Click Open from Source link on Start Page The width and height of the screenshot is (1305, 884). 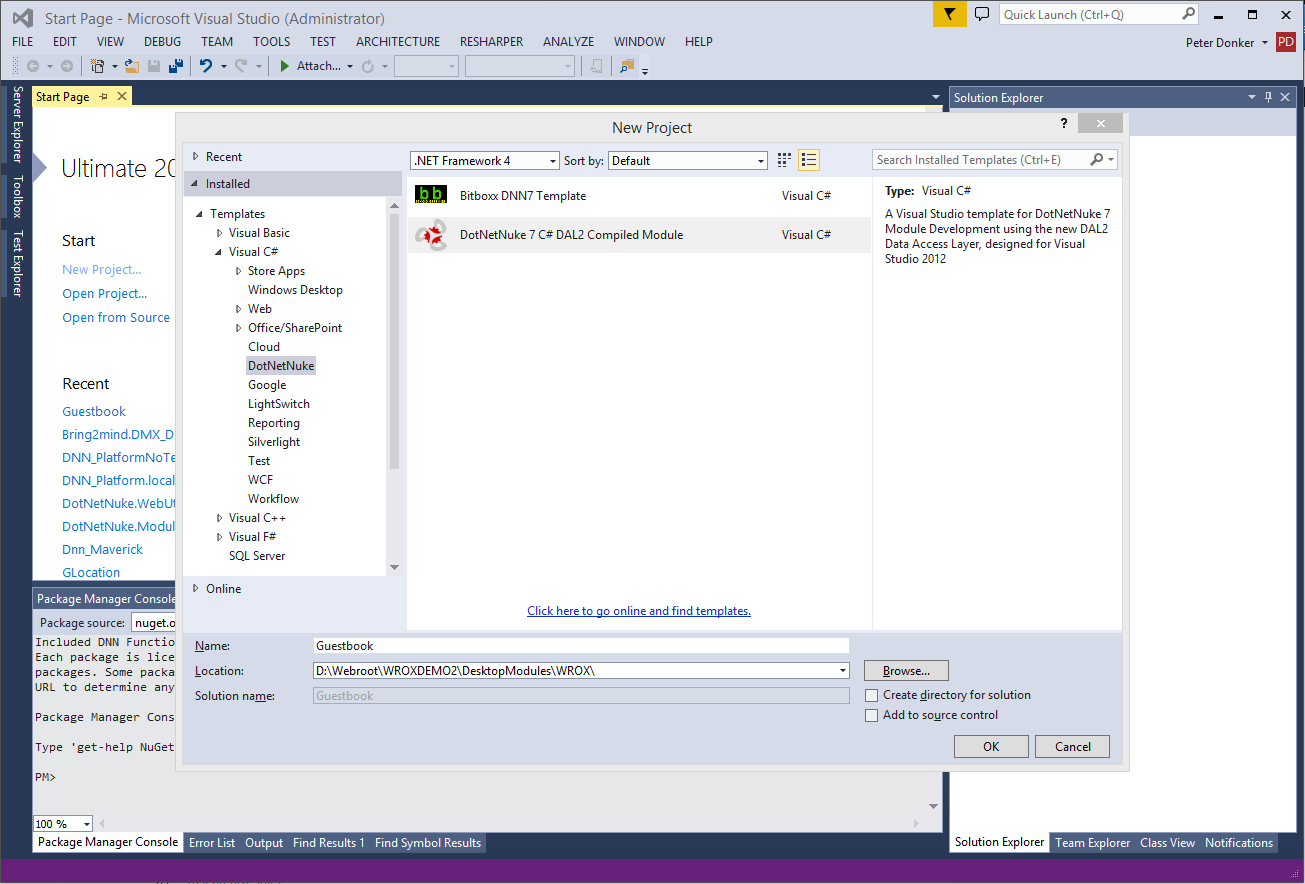coord(116,318)
